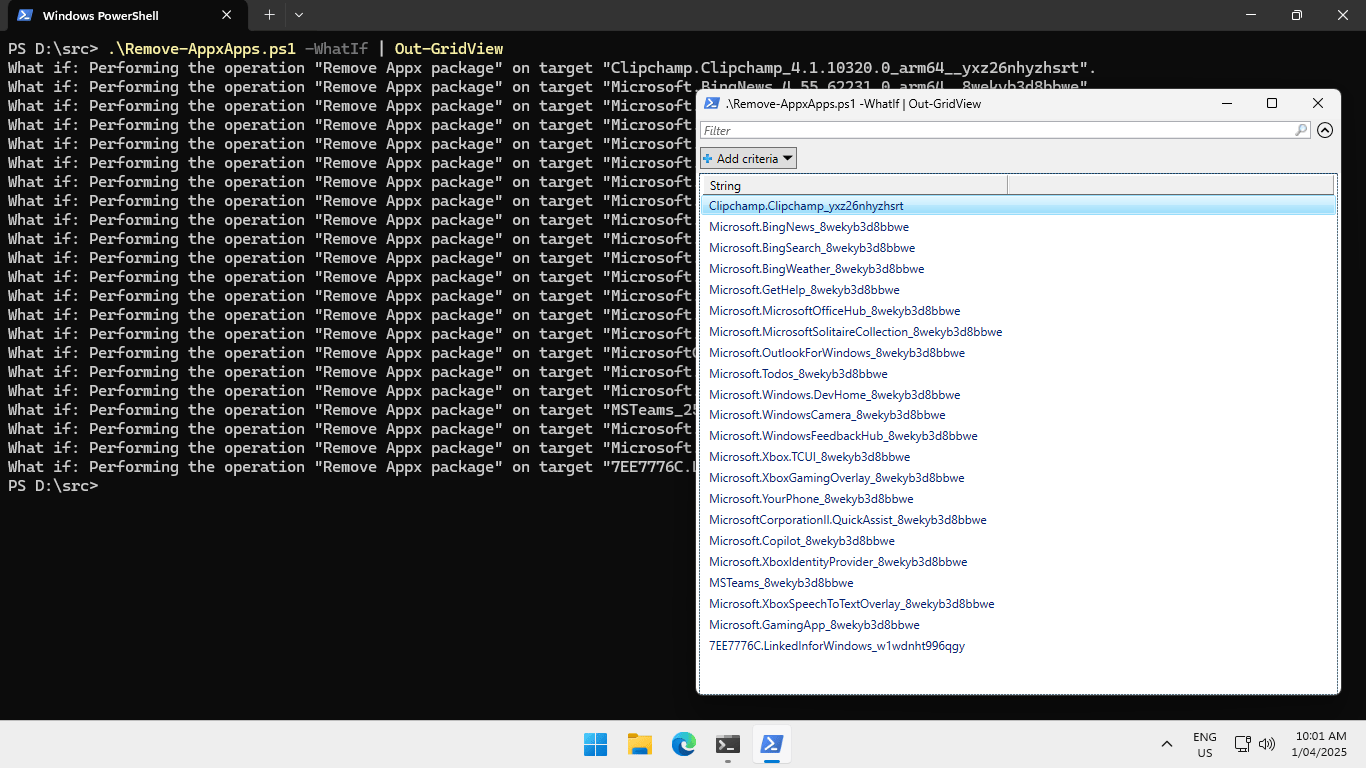Open the clock and date panel
This screenshot has width=1366, height=768.
[1319, 744]
